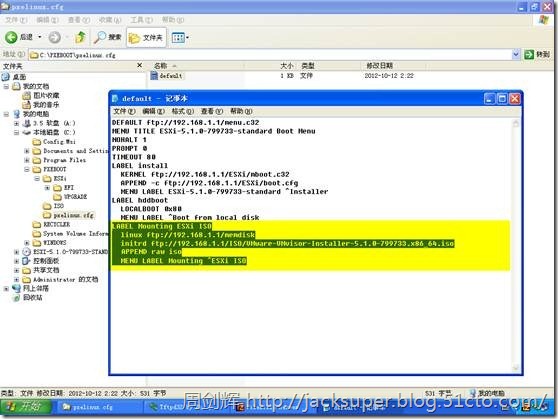Screen dimensions: 558x419
Task: Collapse the 我的电脑 tree node
Action: [6, 114]
